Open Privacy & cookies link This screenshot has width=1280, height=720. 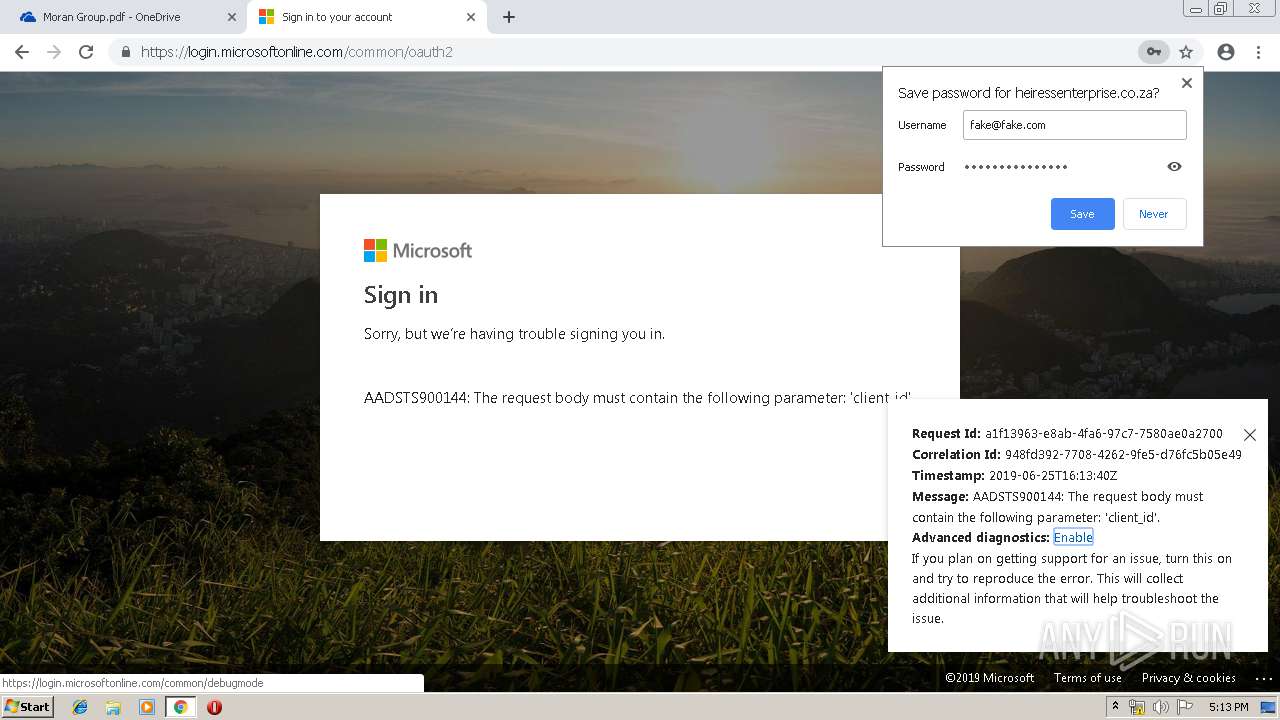(1188, 678)
